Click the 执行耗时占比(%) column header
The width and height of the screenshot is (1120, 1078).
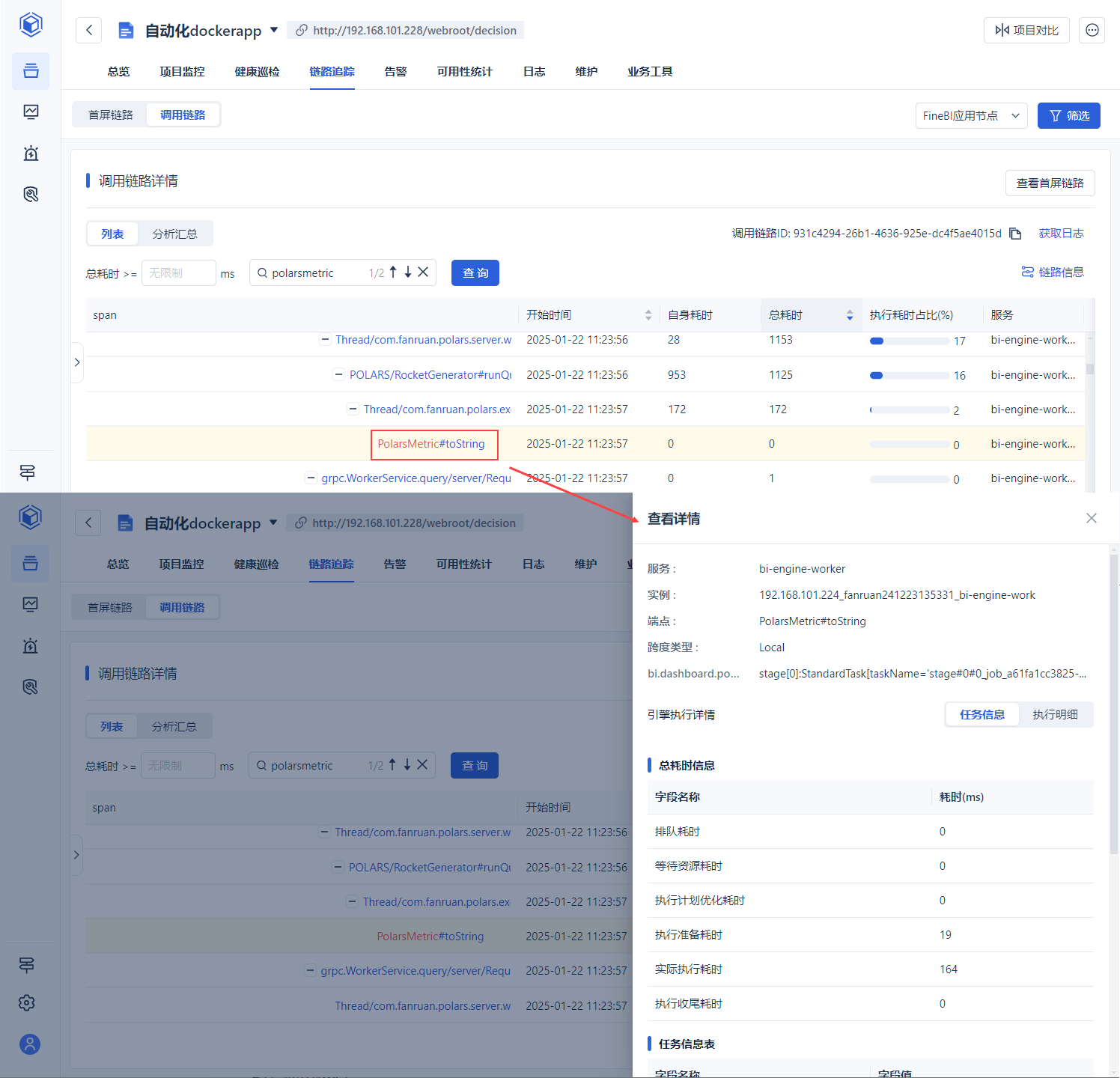point(911,315)
